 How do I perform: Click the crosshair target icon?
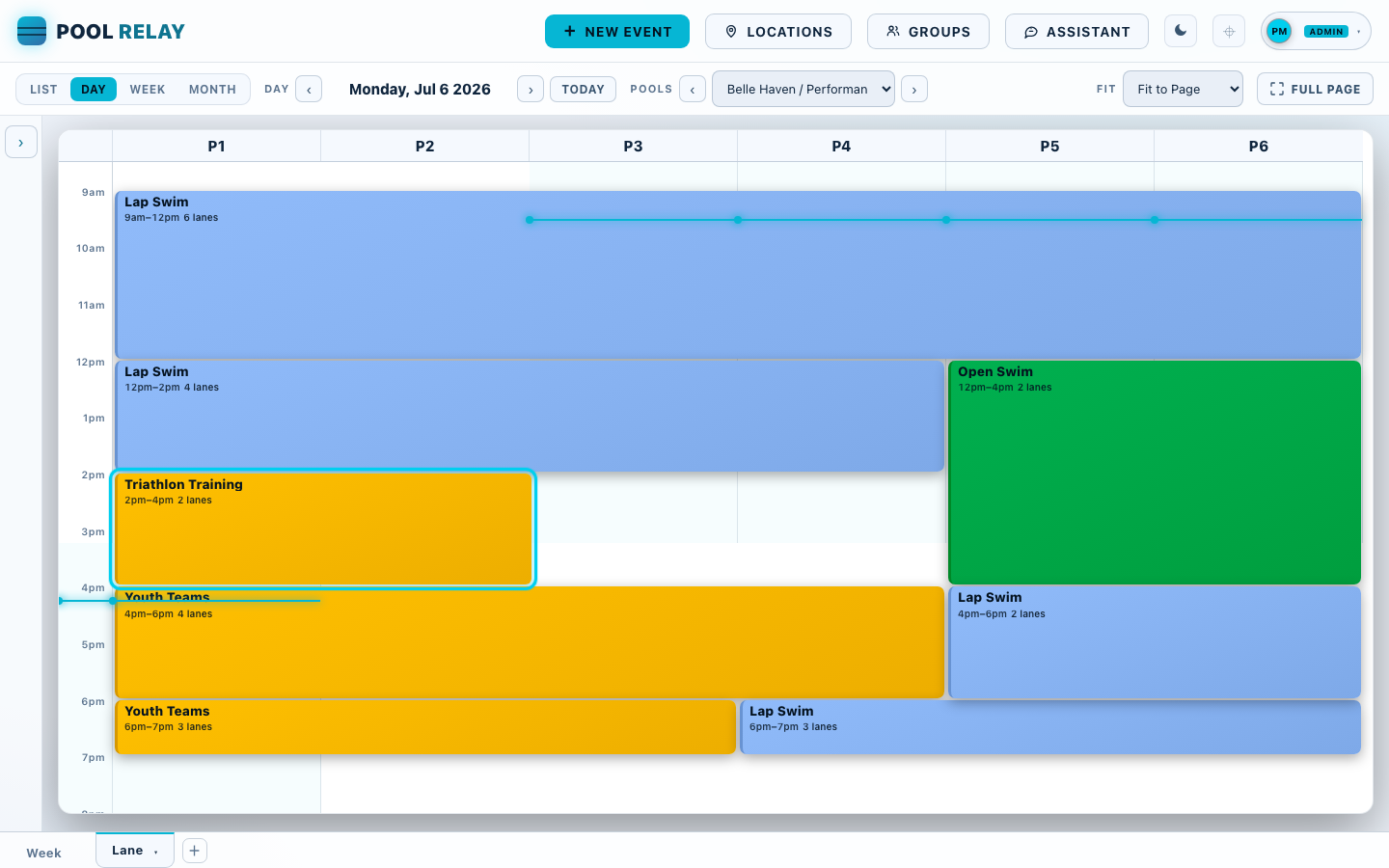click(1229, 31)
